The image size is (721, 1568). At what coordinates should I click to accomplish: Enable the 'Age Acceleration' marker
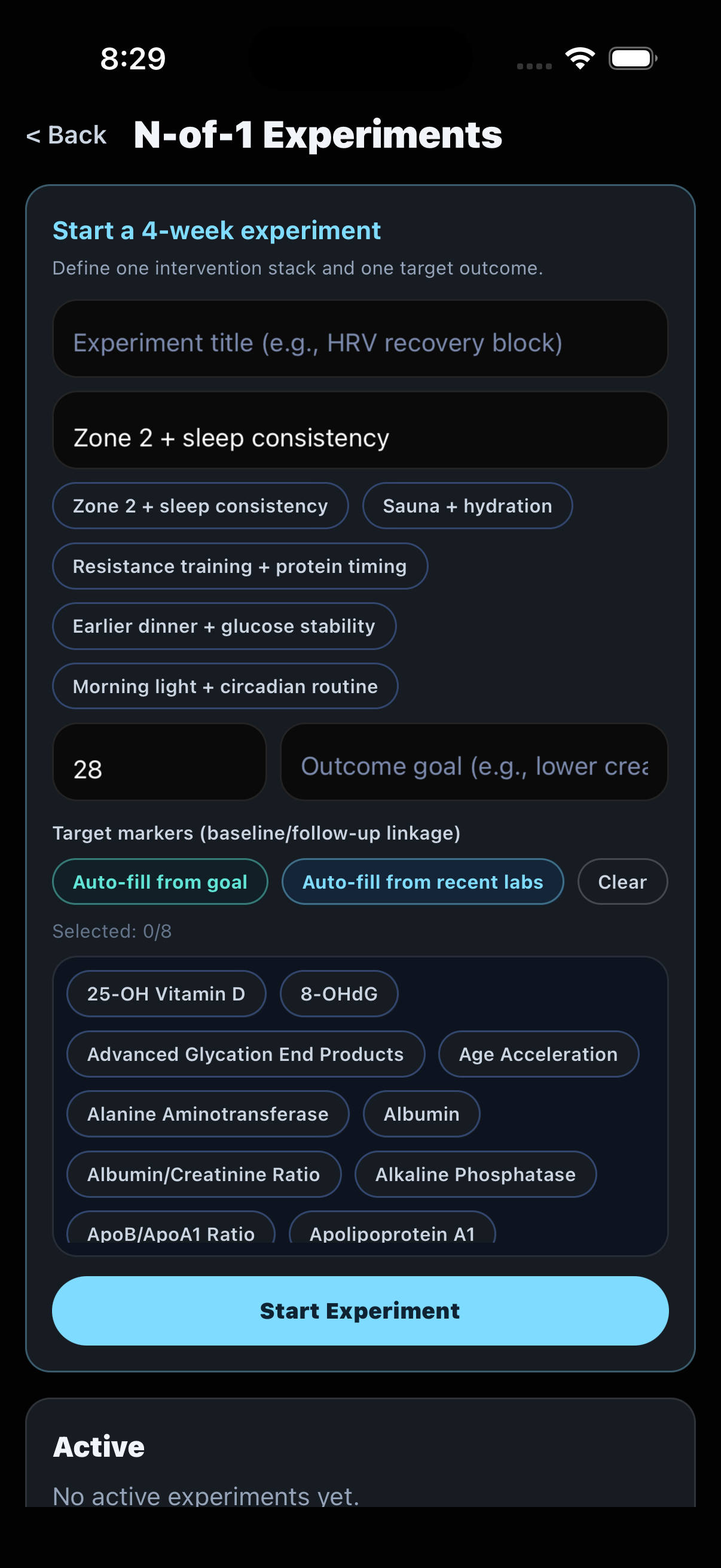(539, 1054)
